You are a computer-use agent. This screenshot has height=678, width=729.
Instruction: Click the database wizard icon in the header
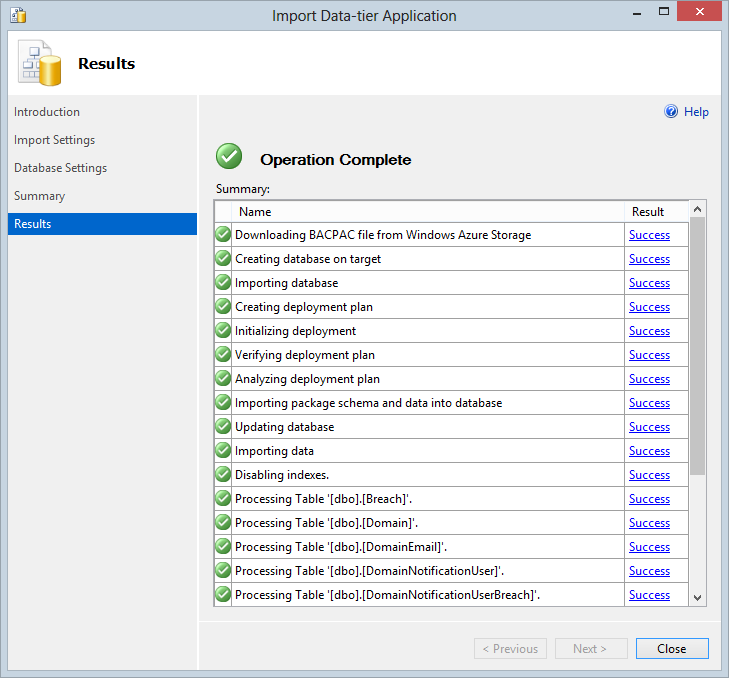[x=39, y=64]
